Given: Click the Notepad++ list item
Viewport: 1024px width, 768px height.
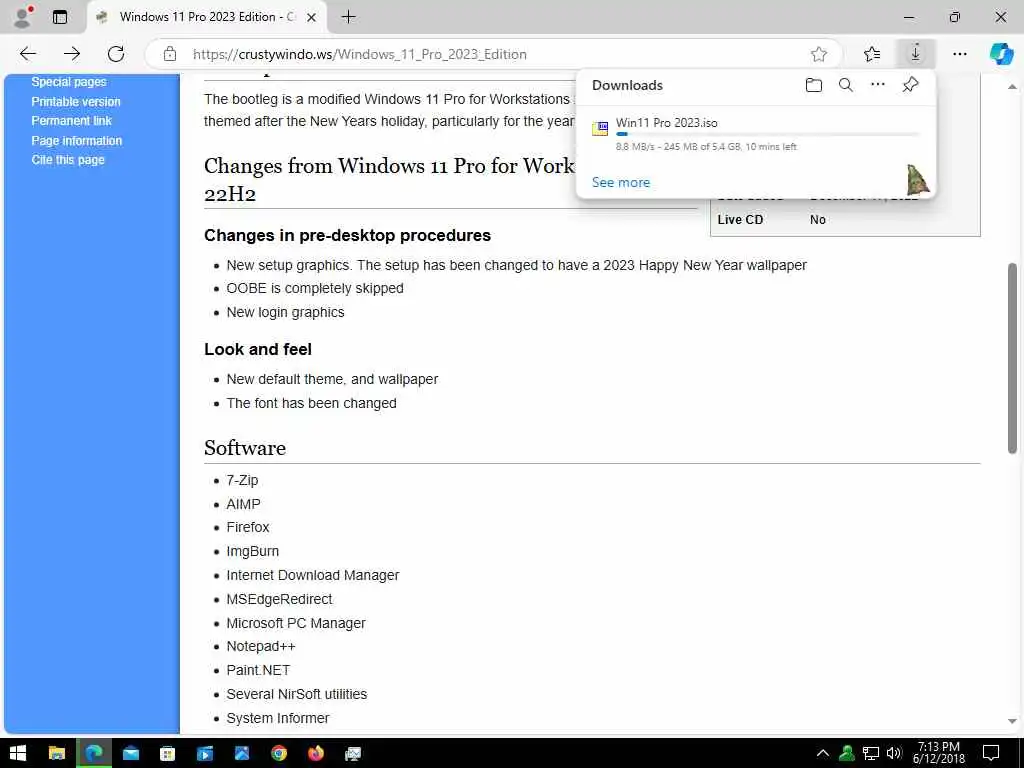Looking at the screenshot, I should click(261, 647).
